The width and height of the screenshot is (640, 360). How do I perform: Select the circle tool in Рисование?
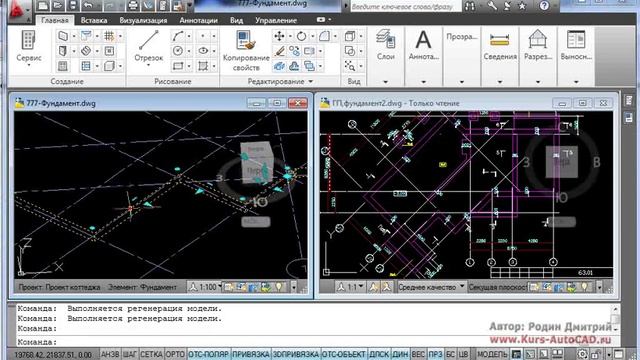pyautogui.click(x=178, y=51)
